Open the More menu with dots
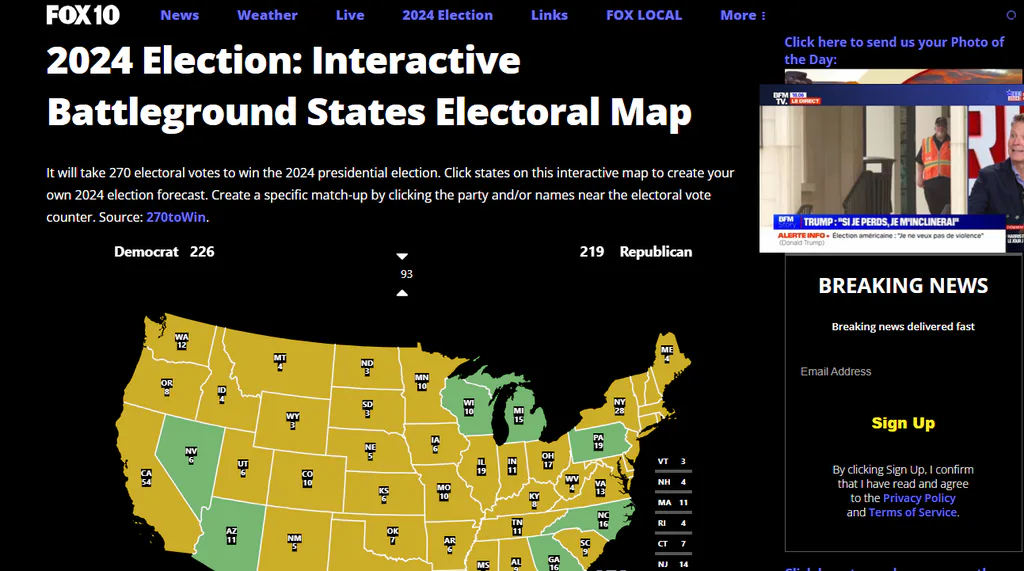Viewport: 1024px width, 571px height. point(743,15)
